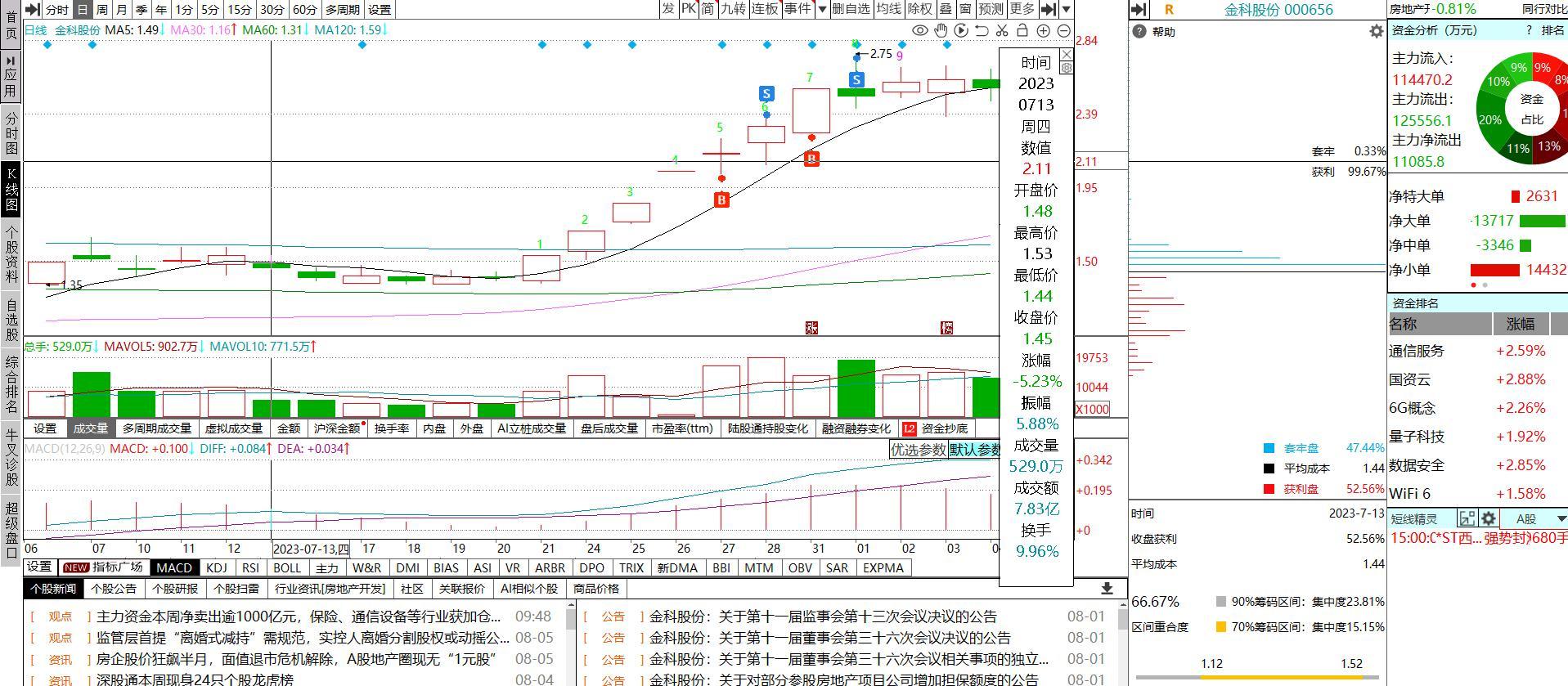Toggle the 九转 indicator
1568x686 pixels.
(x=734, y=9)
